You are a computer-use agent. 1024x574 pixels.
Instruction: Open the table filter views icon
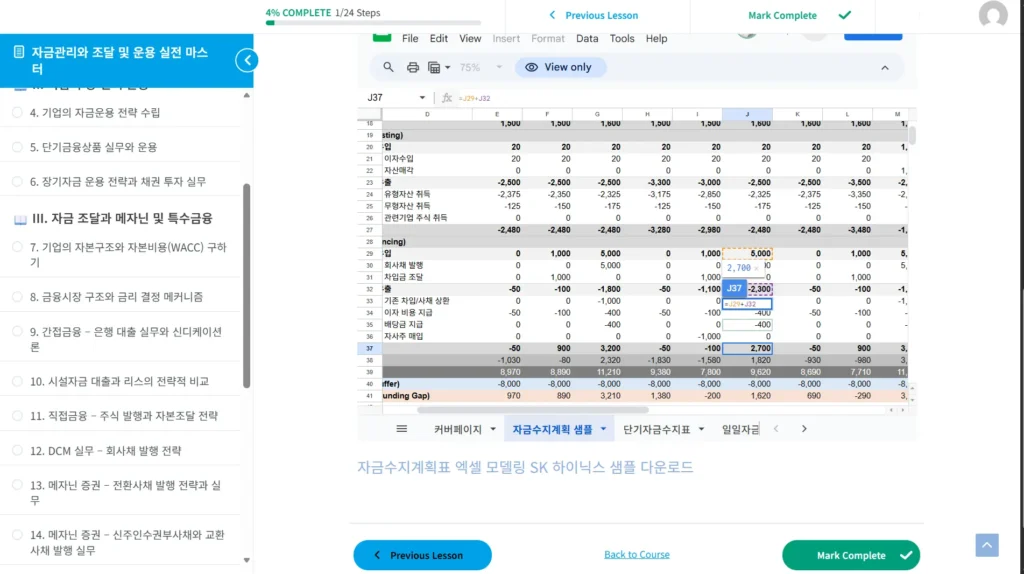(x=434, y=67)
